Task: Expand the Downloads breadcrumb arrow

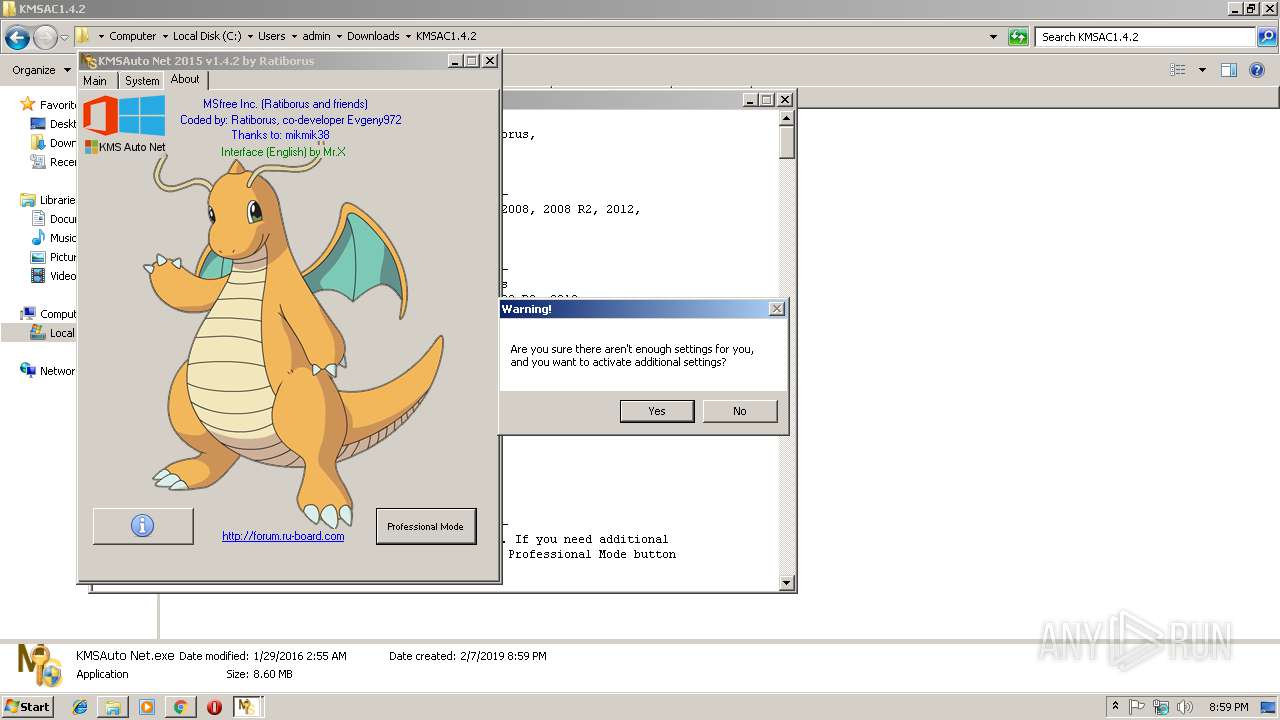Action: [408, 36]
